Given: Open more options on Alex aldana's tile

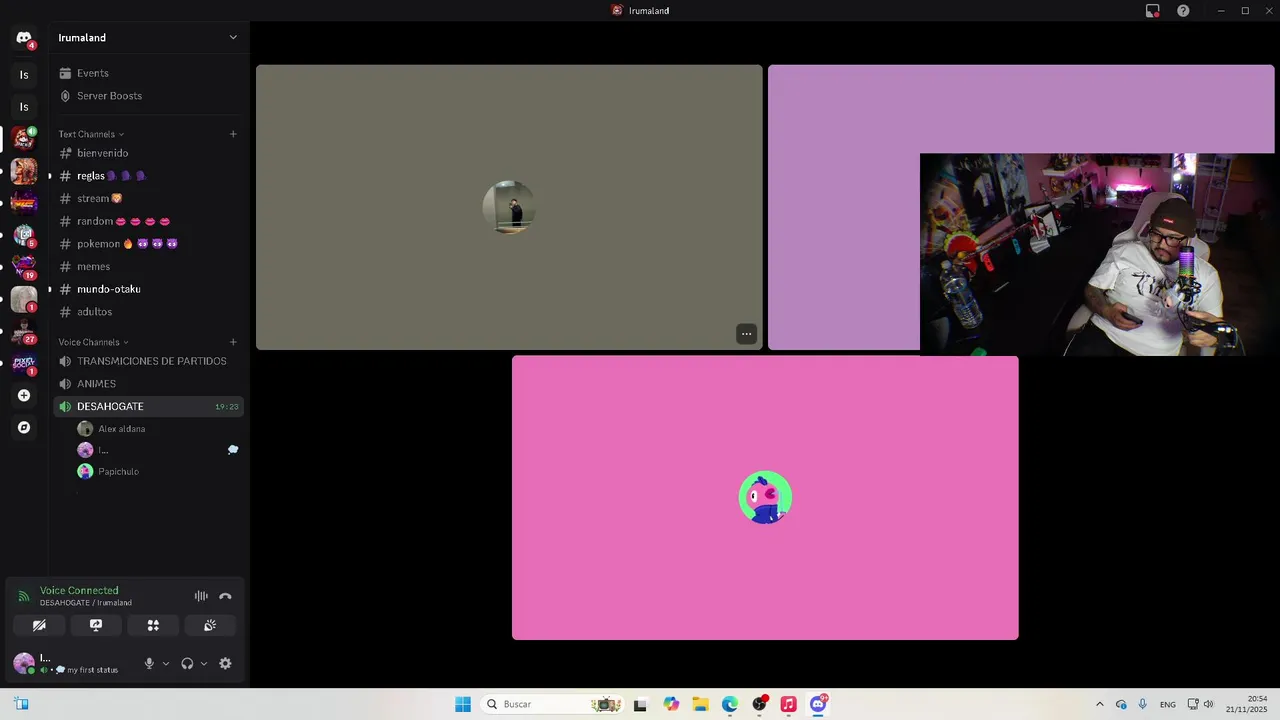Looking at the screenshot, I should pos(746,334).
